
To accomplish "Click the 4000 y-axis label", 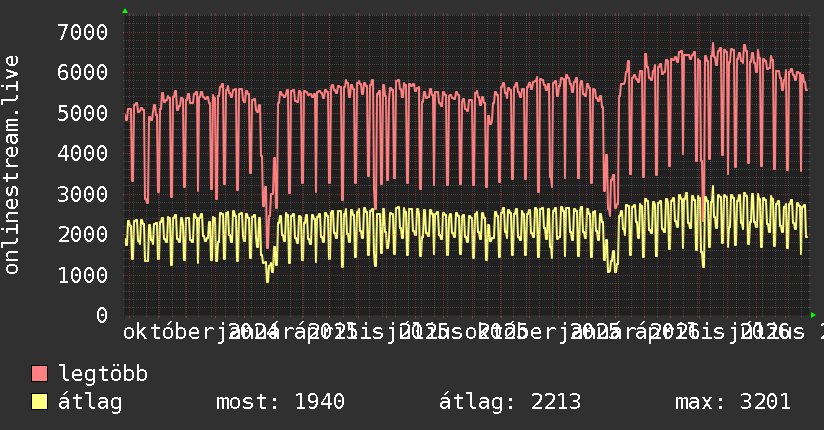I will (83, 153).
